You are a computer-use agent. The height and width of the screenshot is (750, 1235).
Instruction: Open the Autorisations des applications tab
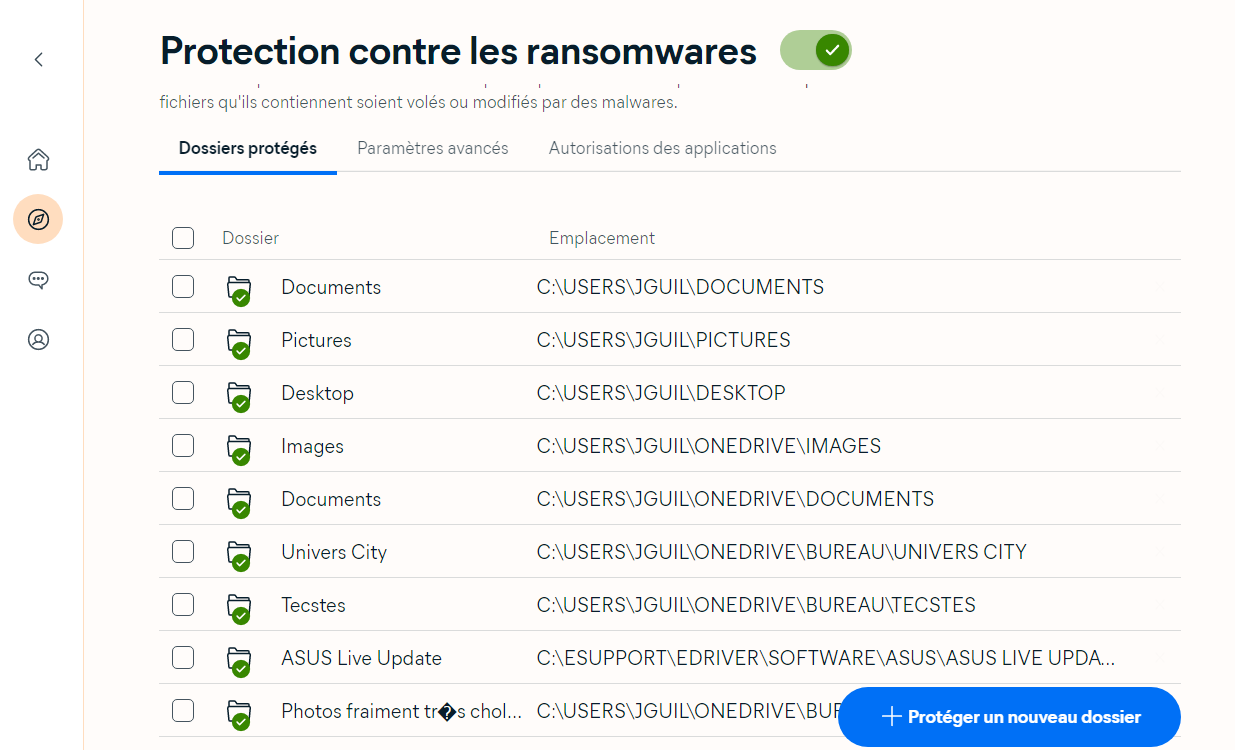point(662,147)
